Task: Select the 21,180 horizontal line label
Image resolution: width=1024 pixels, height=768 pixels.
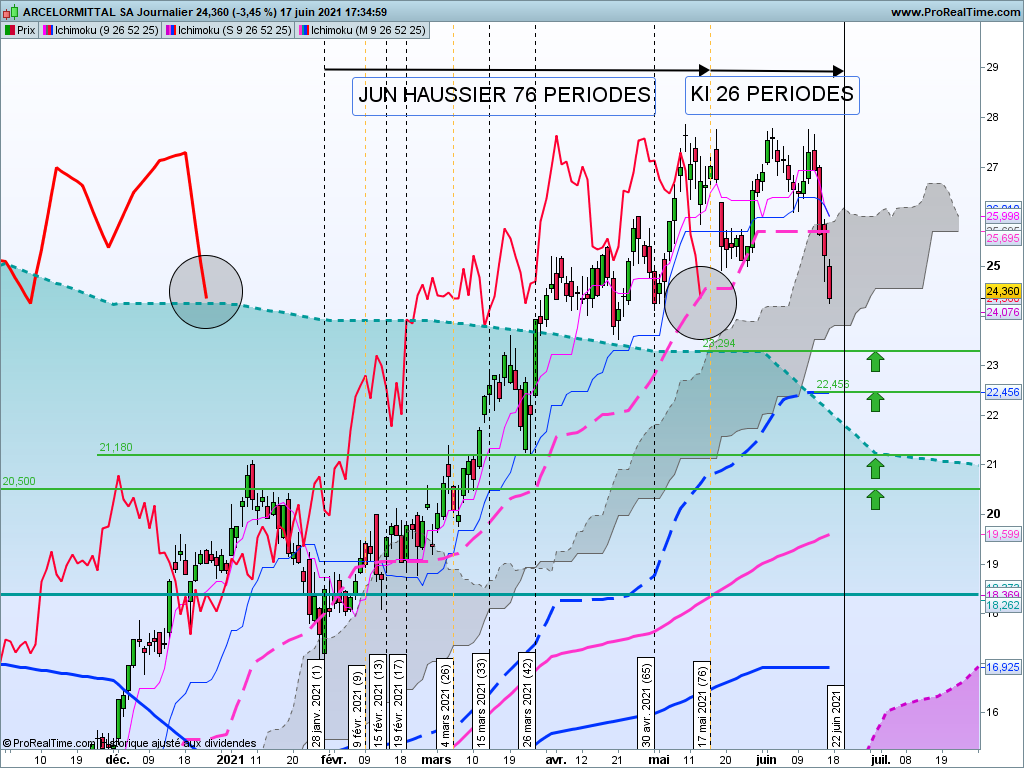Action: click(116, 447)
